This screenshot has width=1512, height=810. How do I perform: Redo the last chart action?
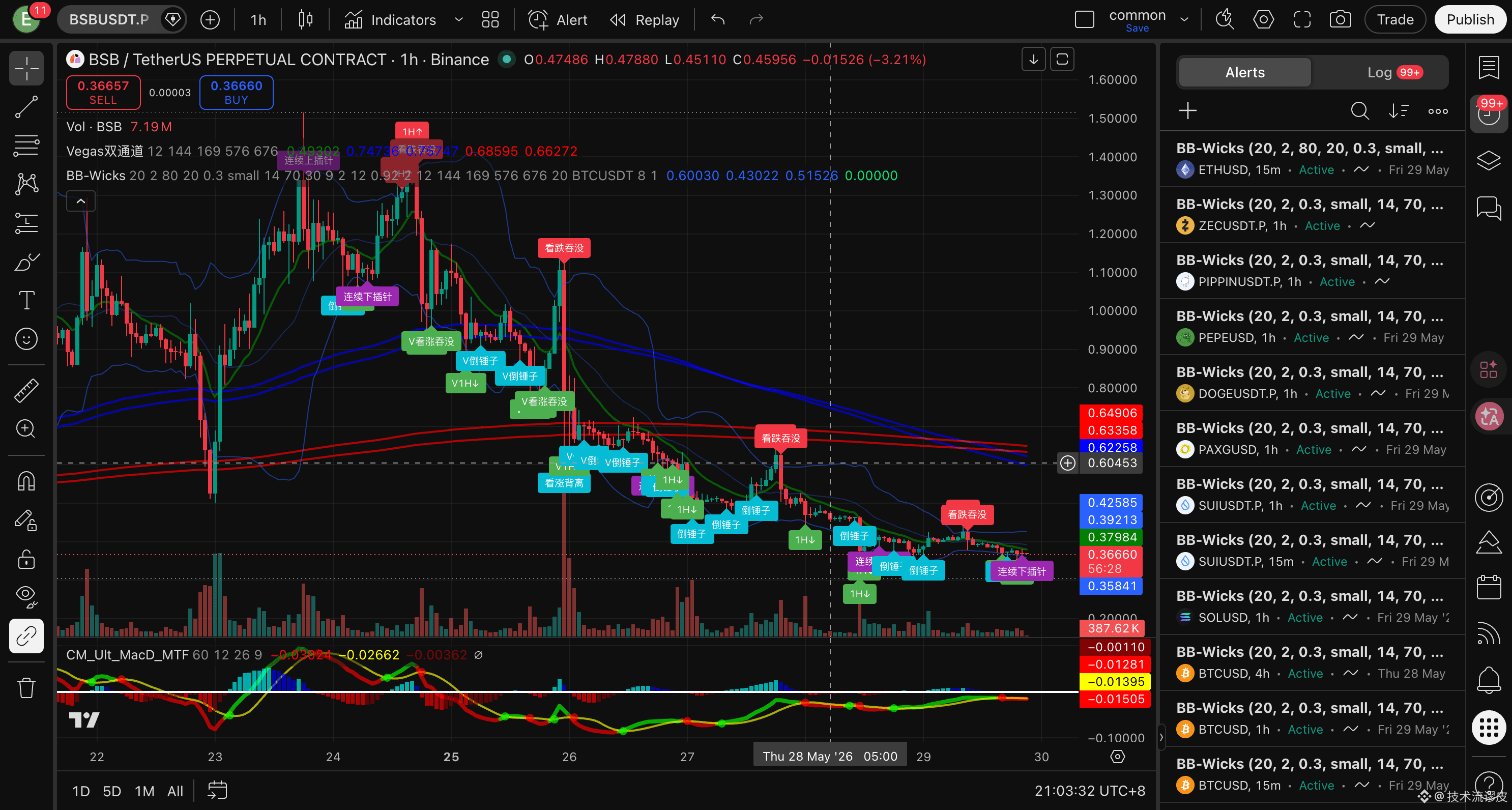click(x=757, y=20)
